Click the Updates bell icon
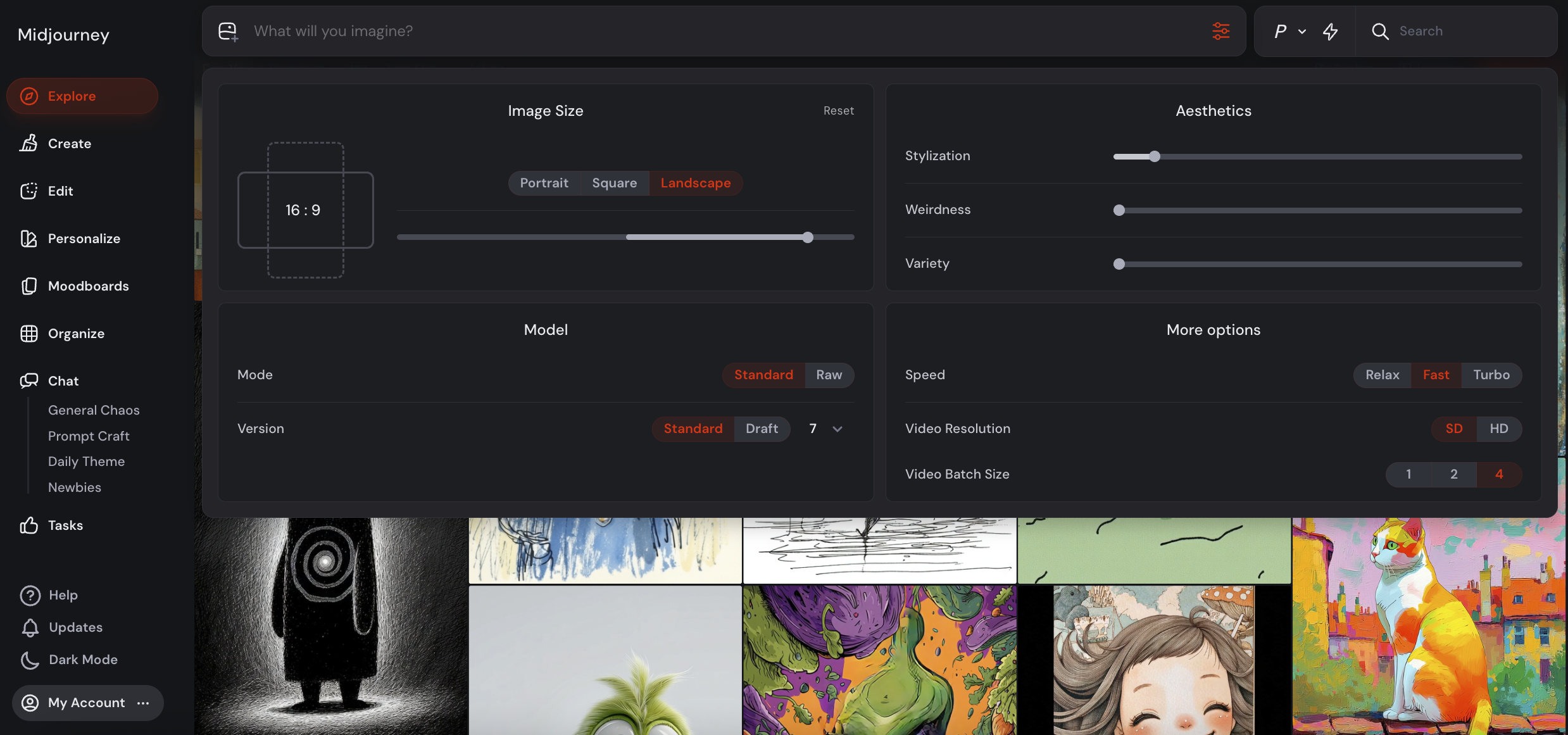Image resolution: width=1568 pixels, height=735 pixels. 30,627
